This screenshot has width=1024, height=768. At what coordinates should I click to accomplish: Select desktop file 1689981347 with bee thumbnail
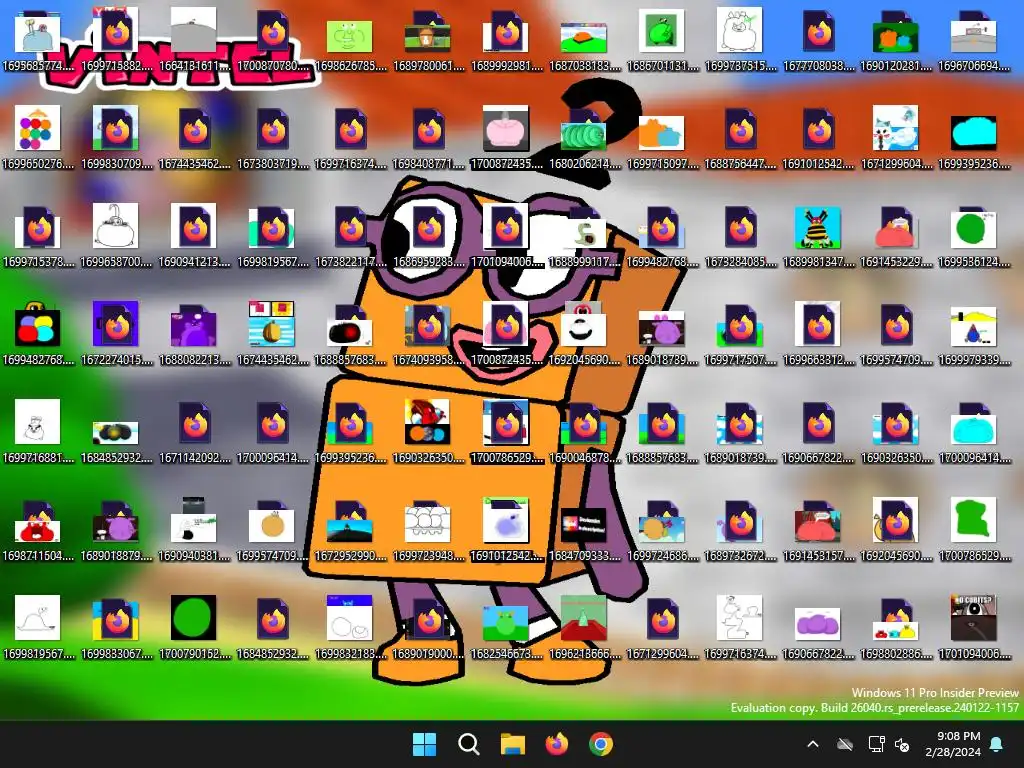pyautogui.click(x=818, y=236)
